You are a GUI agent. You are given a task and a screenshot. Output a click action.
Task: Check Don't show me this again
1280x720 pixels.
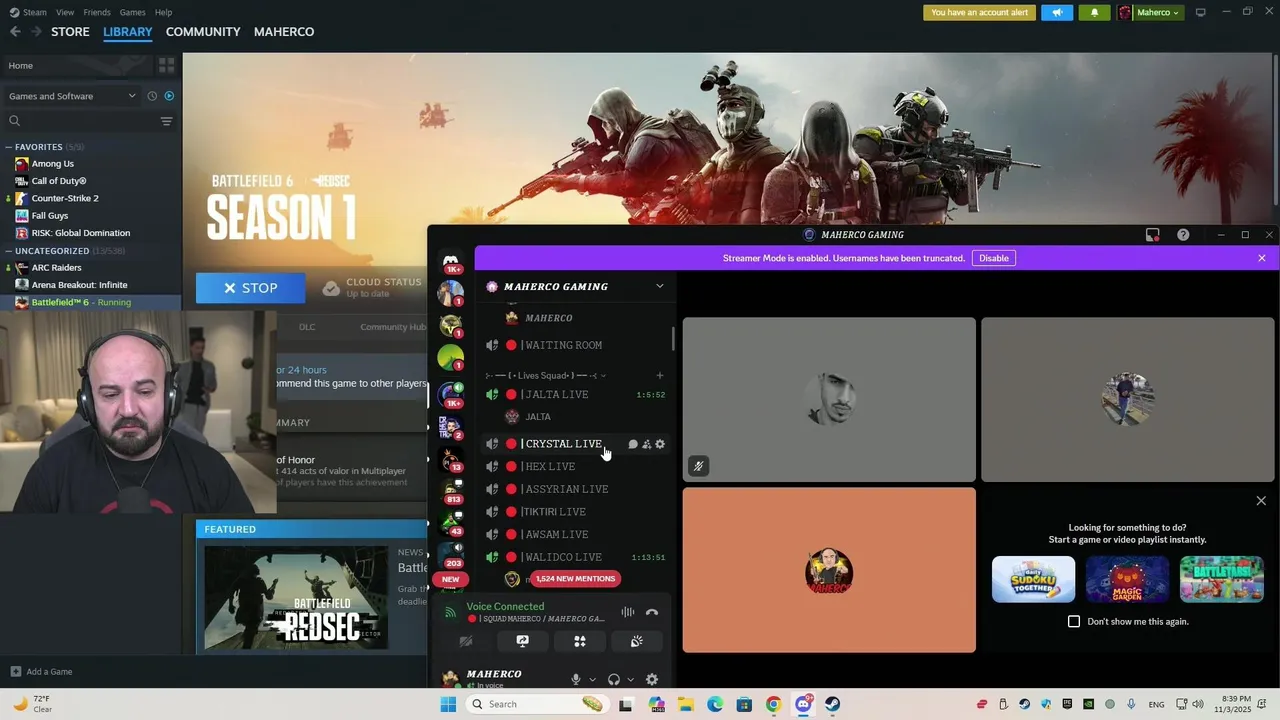coord(1074,621)
